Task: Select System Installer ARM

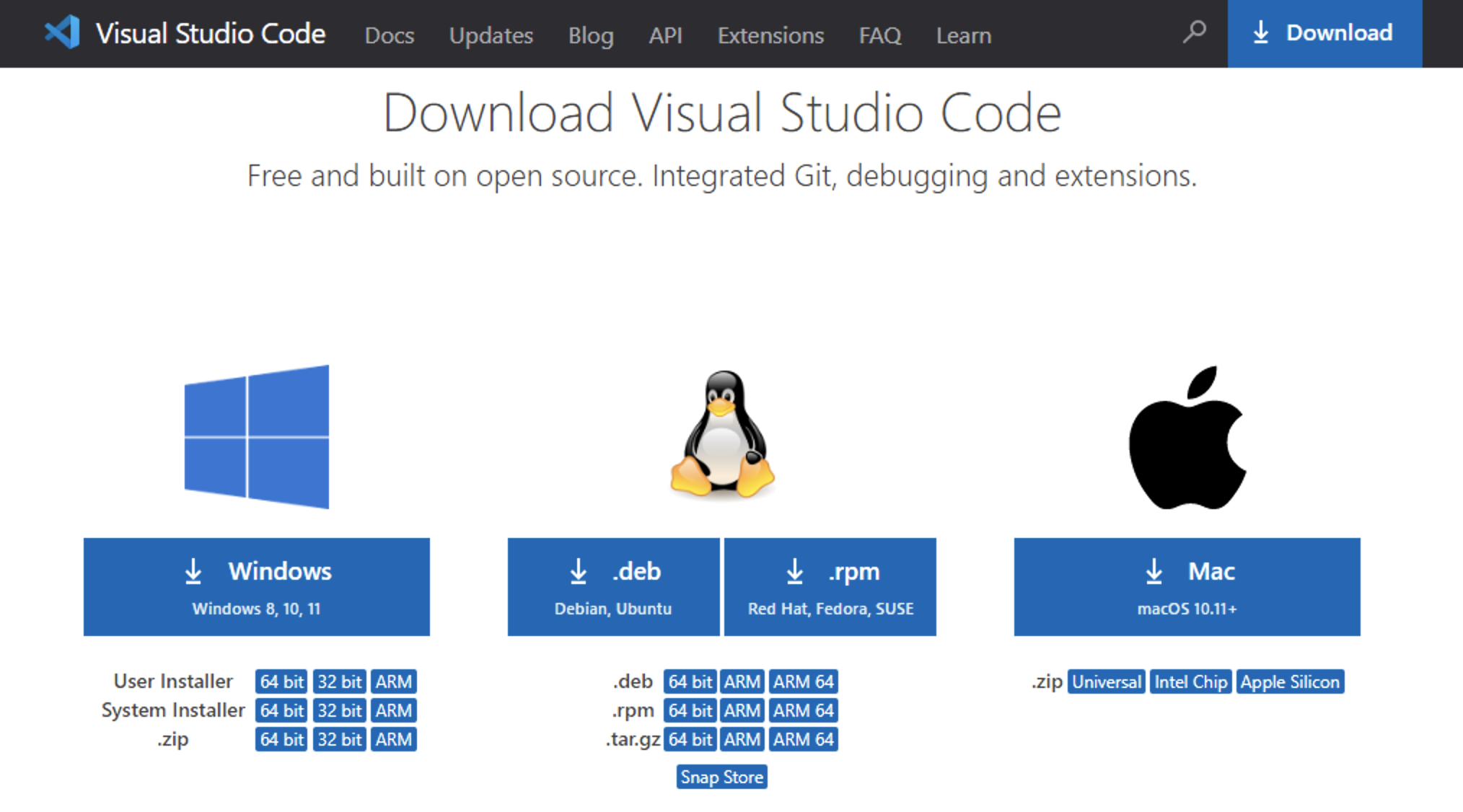Action: 394,710
